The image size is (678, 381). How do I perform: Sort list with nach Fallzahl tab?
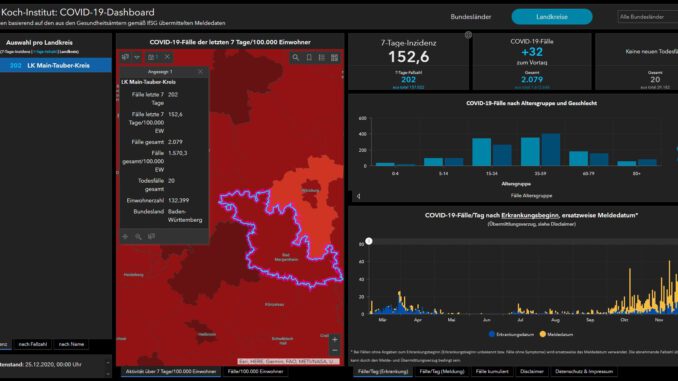(x=33, y=344)
